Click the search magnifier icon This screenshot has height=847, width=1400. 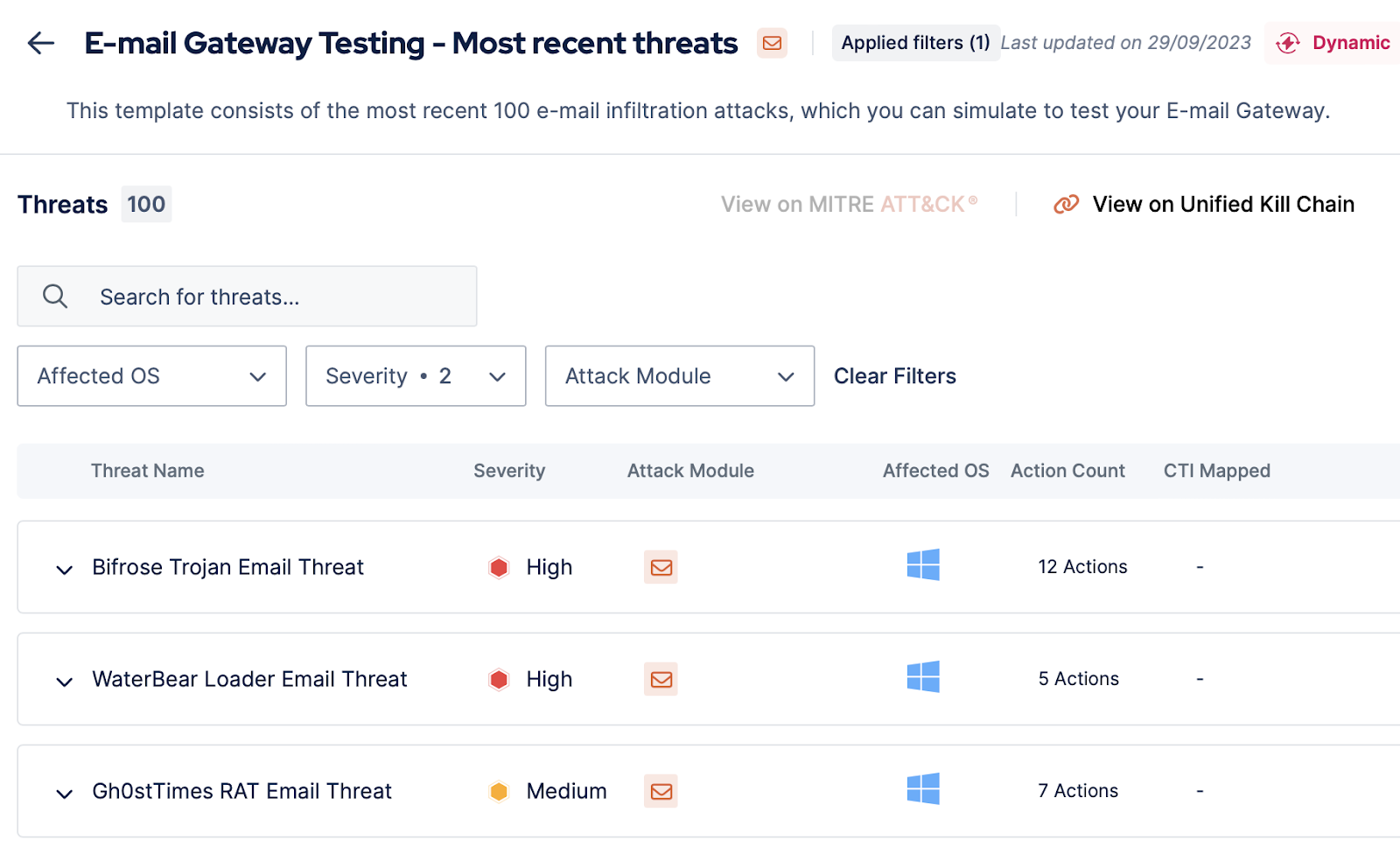[55, 297]
